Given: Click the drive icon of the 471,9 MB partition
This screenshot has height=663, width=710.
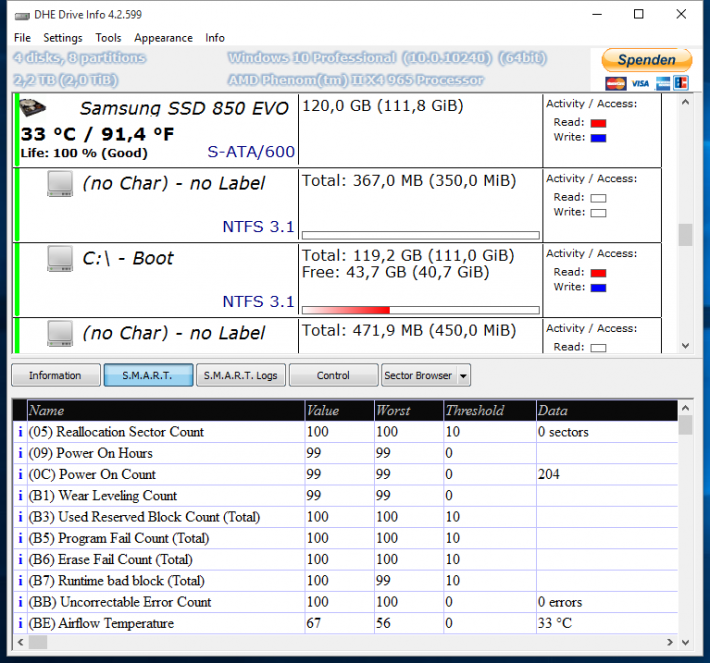Looking at the screenshot, I should tap(60, 334).
